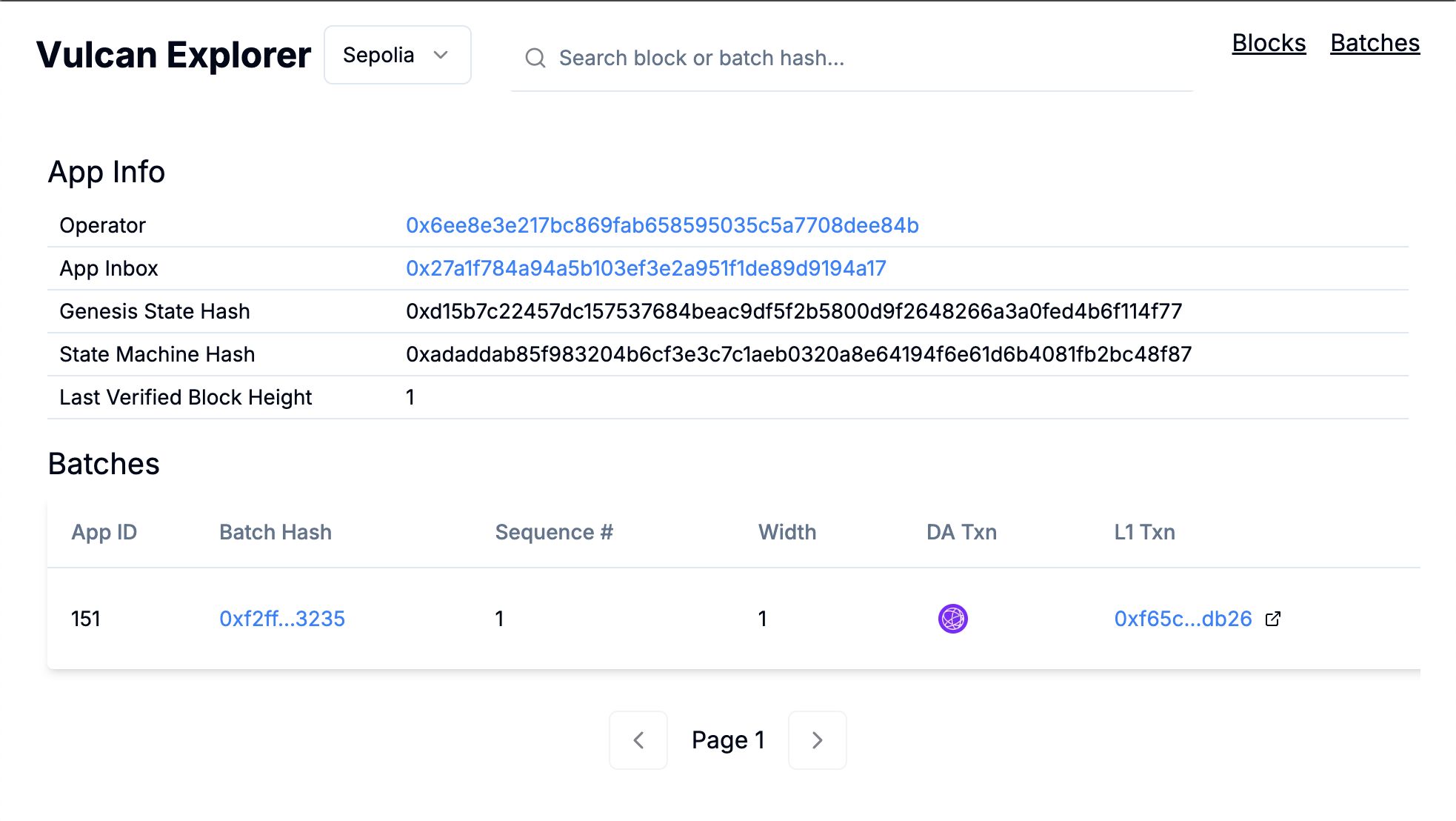Open batch hash 0xf2ff...3235
This screenshot has width=1456, height=821.
[x=282, y=619]
